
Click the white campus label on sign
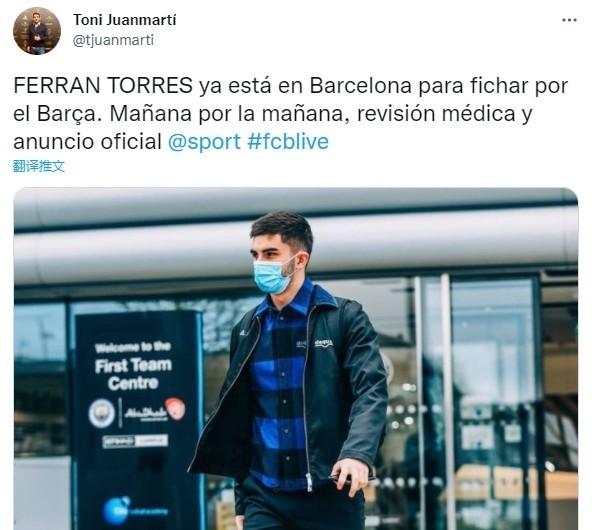(135, 441)
